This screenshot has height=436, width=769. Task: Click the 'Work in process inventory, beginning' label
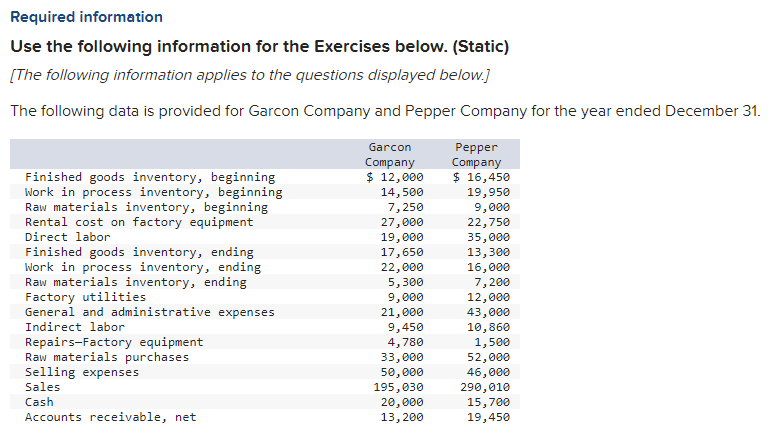click(x=154, y=192)
